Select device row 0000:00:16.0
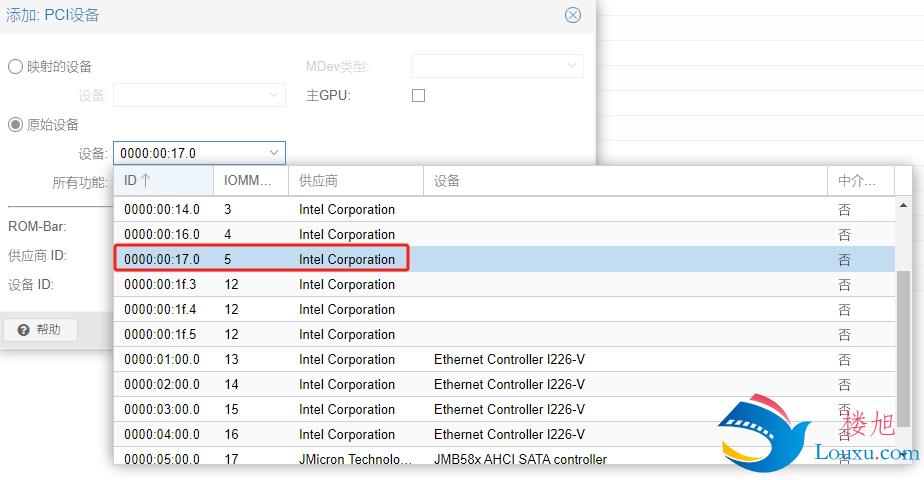The image size is (924, 480). 504,234
